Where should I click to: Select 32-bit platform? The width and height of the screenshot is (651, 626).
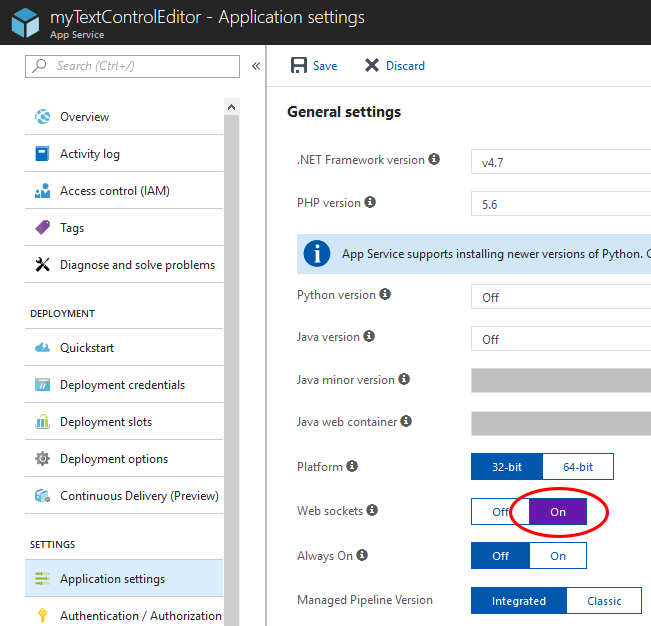pos(507,467)
